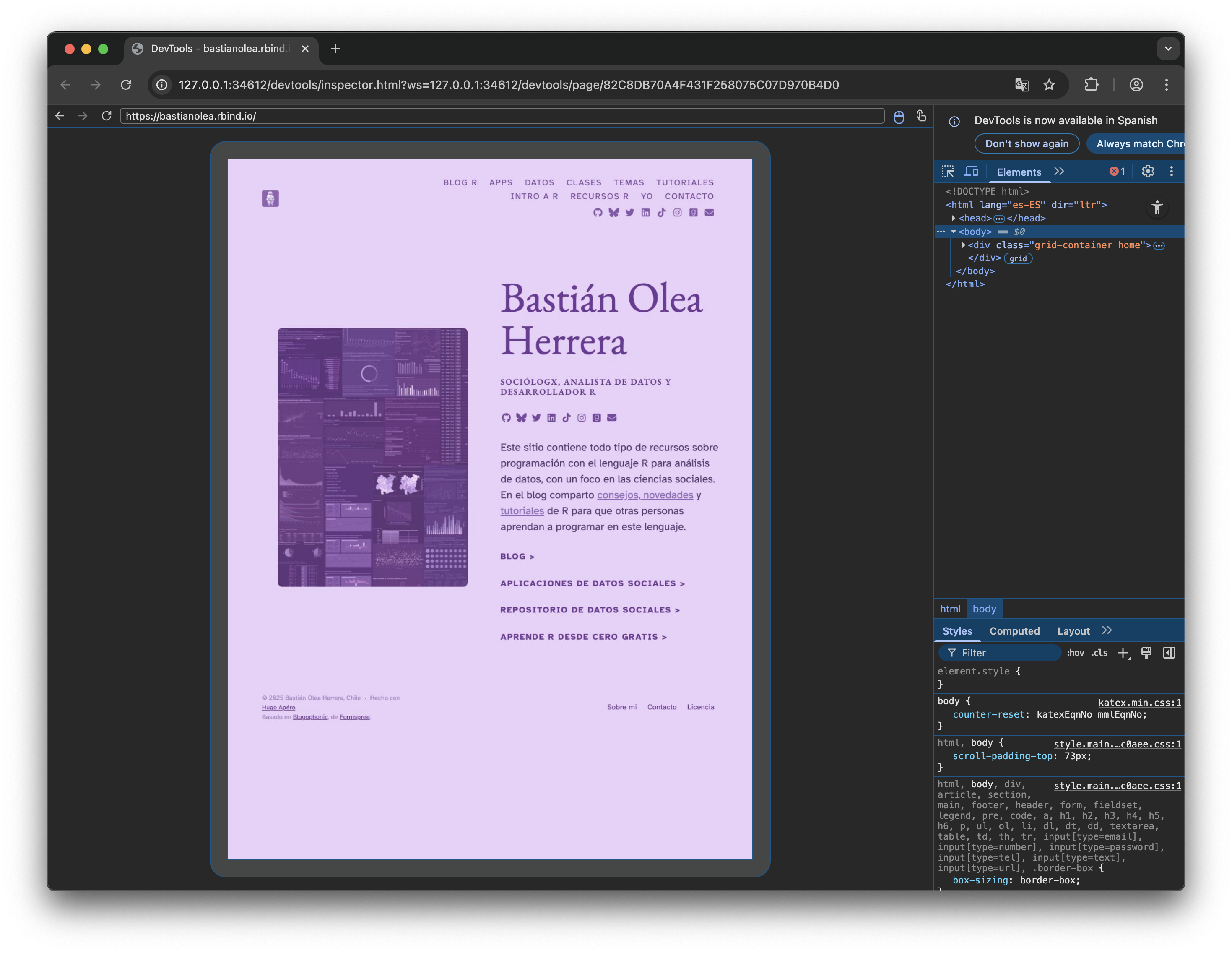The width and height of the screenshot is (1232, 953).
Task: Collapse the body element node
Action: pos(953,232)
